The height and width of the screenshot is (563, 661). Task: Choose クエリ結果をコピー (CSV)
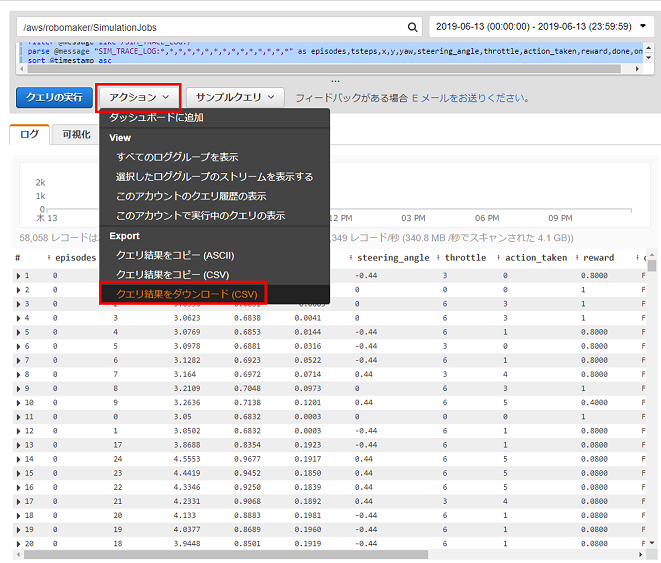click(x=174, y=274)
